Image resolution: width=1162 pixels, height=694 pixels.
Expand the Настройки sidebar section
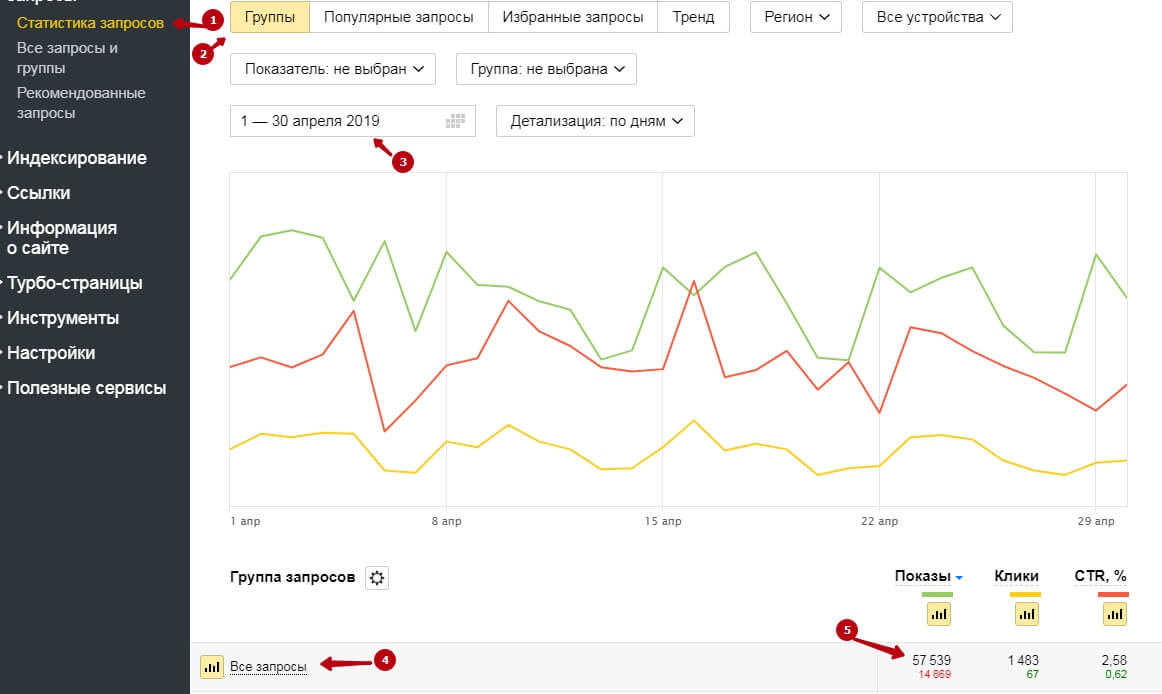[50, 353]
